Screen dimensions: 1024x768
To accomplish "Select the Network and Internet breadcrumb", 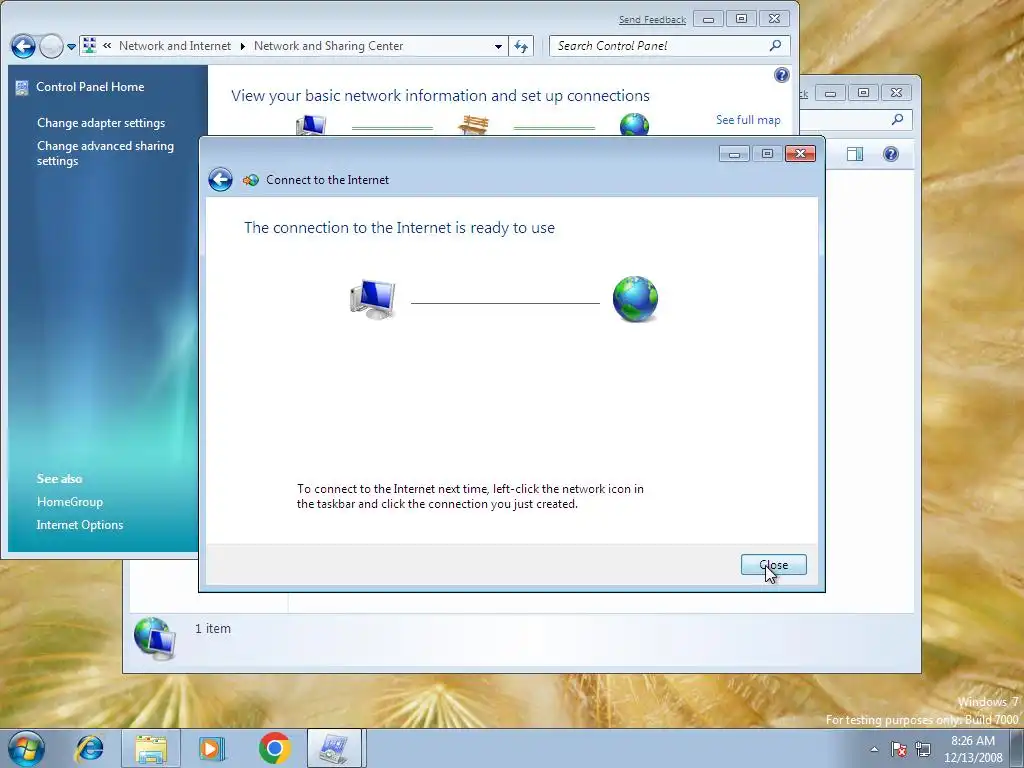I will pyautogui.click(x=175, y=46).
